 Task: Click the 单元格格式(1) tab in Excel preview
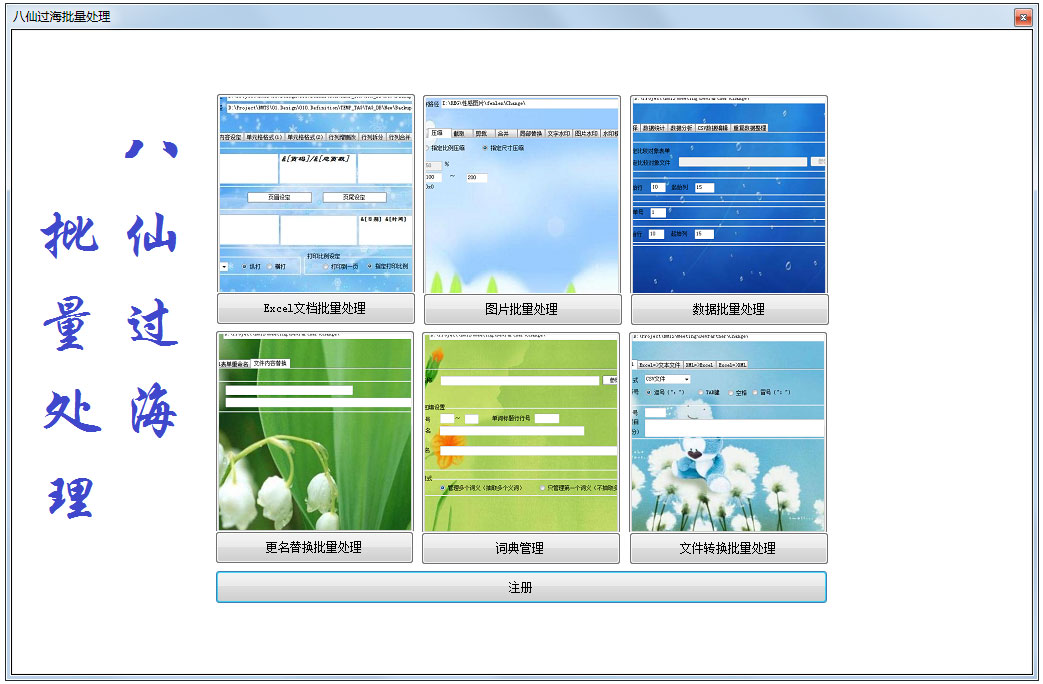pos(261,136)
